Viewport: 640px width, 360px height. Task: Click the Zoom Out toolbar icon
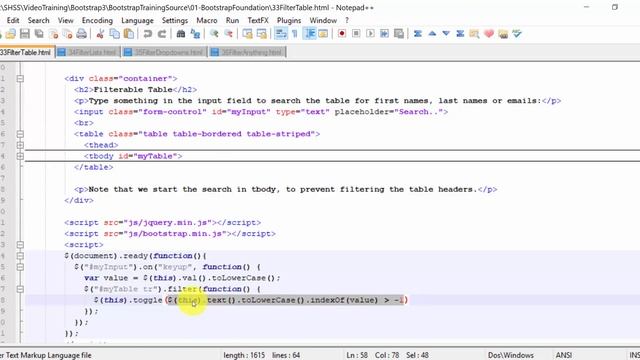(228, 34)
